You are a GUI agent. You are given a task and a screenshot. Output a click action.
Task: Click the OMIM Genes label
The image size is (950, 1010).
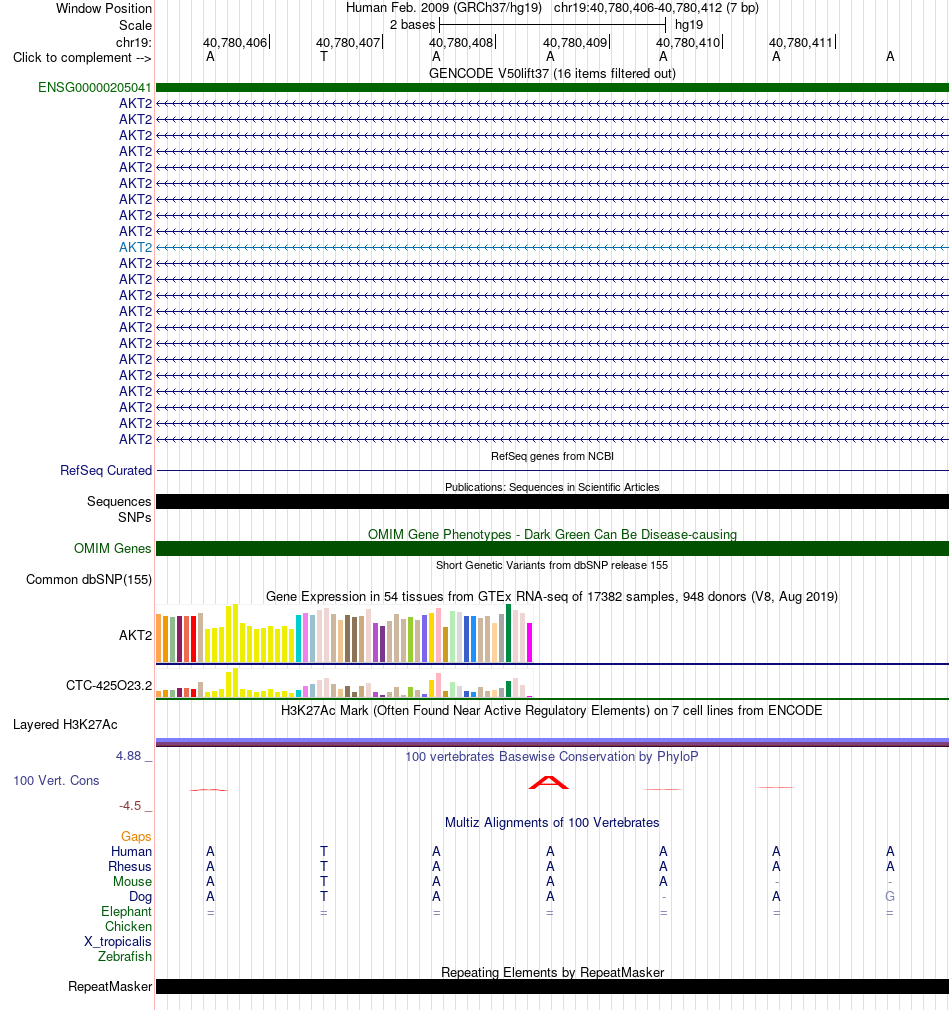[x=113, y=548]
